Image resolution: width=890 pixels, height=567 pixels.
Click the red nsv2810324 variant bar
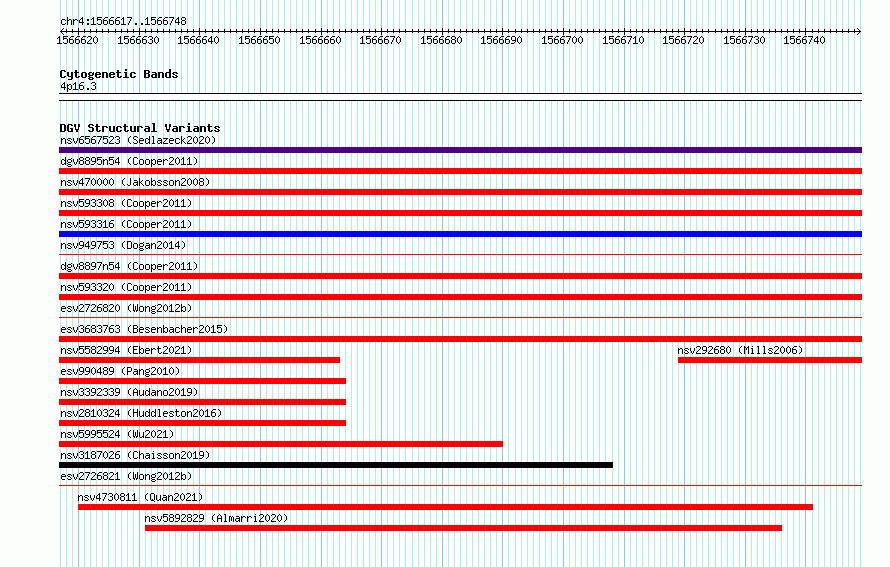(x=203, y=423)
